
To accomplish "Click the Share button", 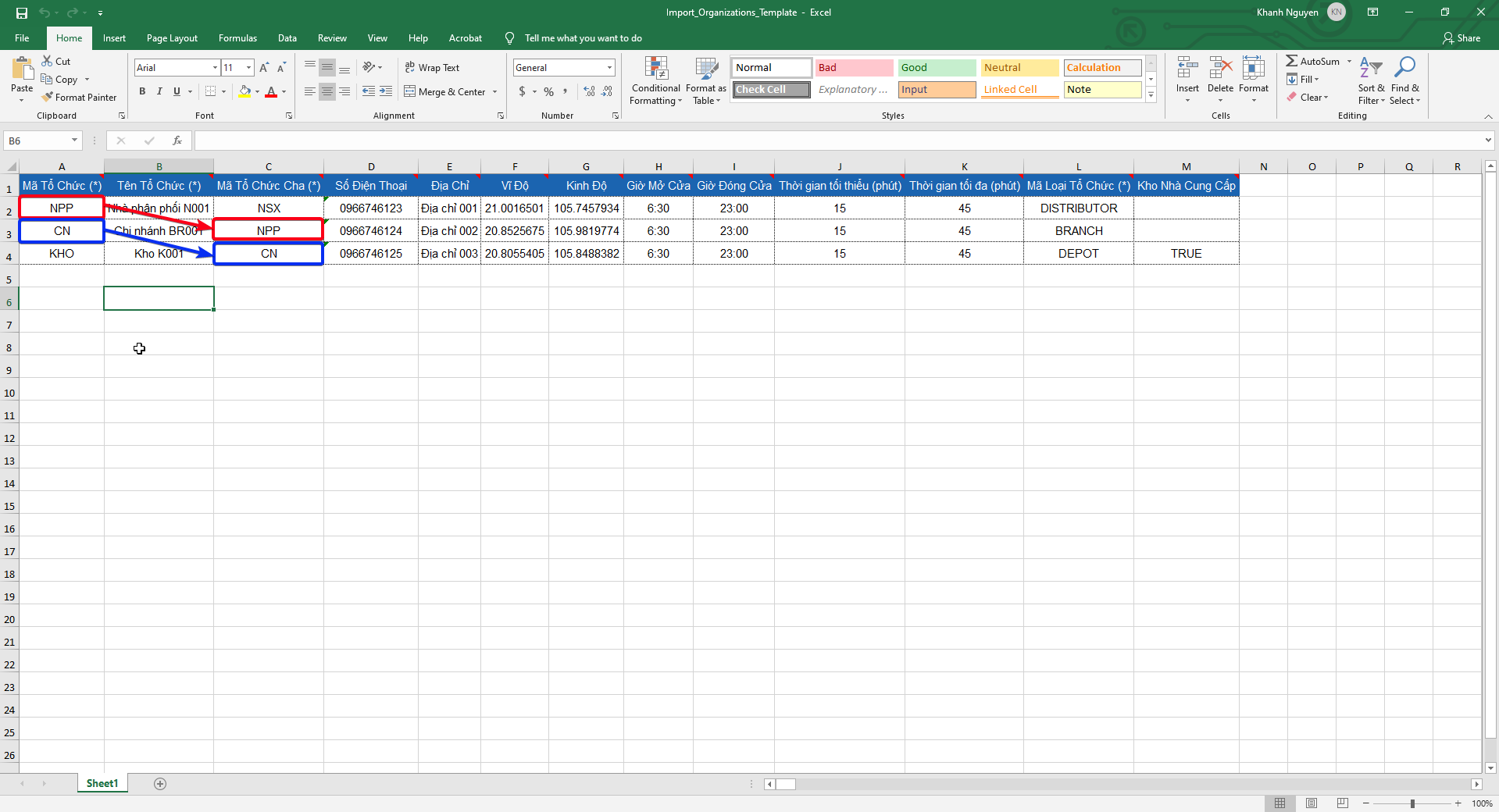I will pyautogui.click(x=1462, y=38).
